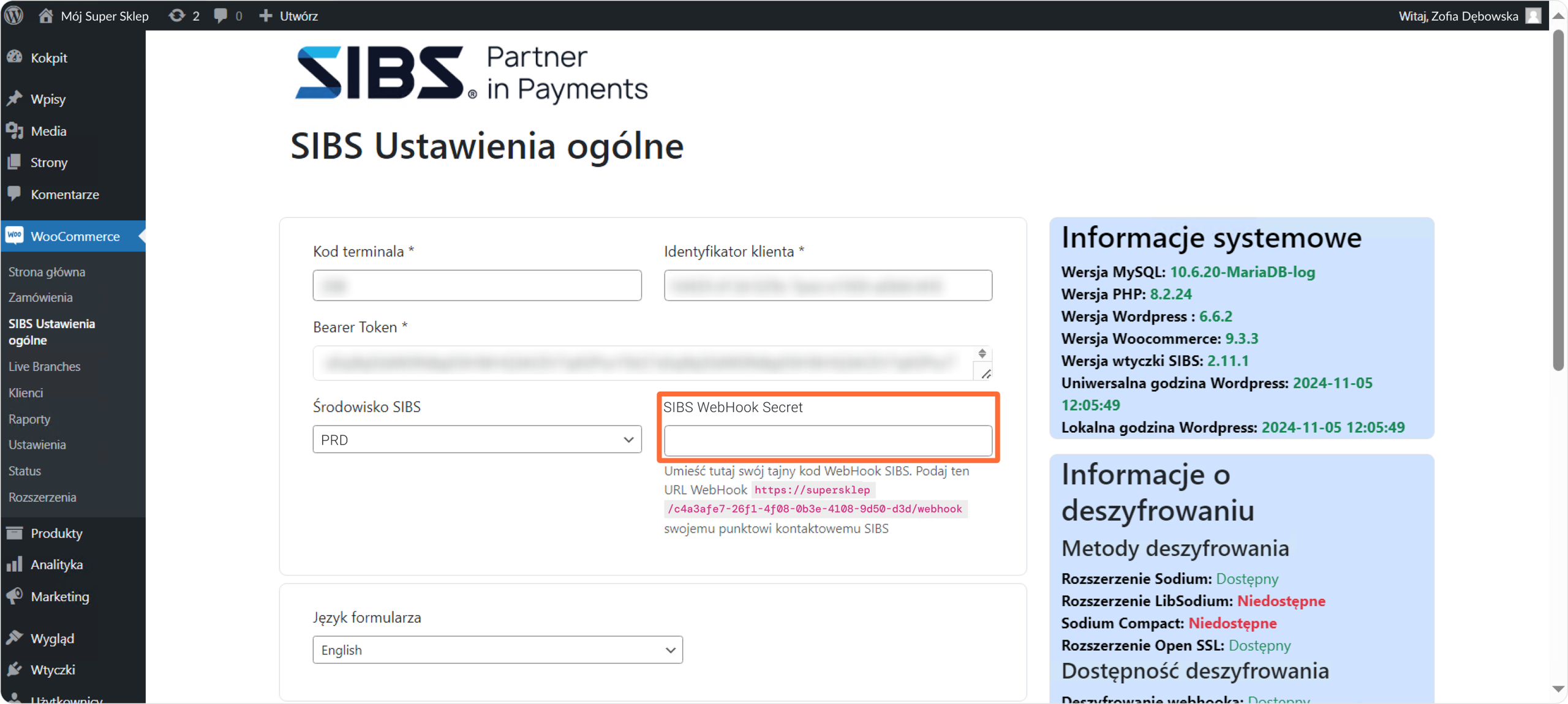Click the Bearer Token stepper arrows

(982, 353)
